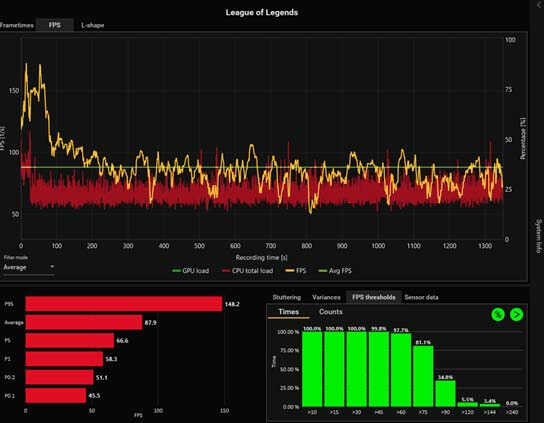This screenshot has height=423, width=544.
Task: Click the League of Legends chart title
Action: point(262,12)
